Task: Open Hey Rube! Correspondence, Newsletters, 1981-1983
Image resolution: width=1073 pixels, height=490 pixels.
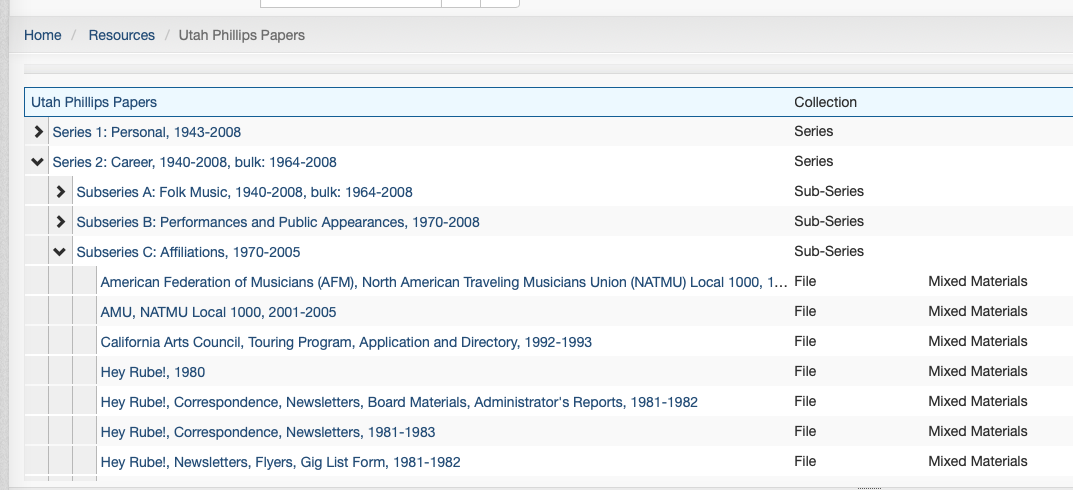Action: (x=268, y=432)
